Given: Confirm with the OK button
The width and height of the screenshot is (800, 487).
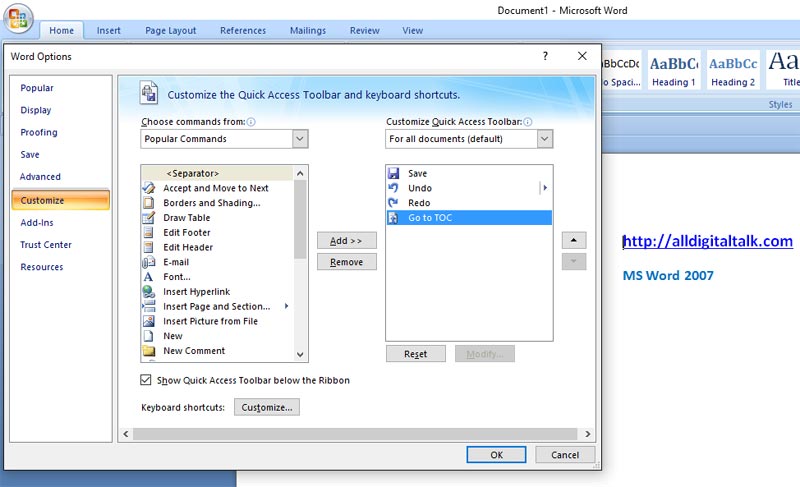Looking at the screenshot, I should coord(496,455).
